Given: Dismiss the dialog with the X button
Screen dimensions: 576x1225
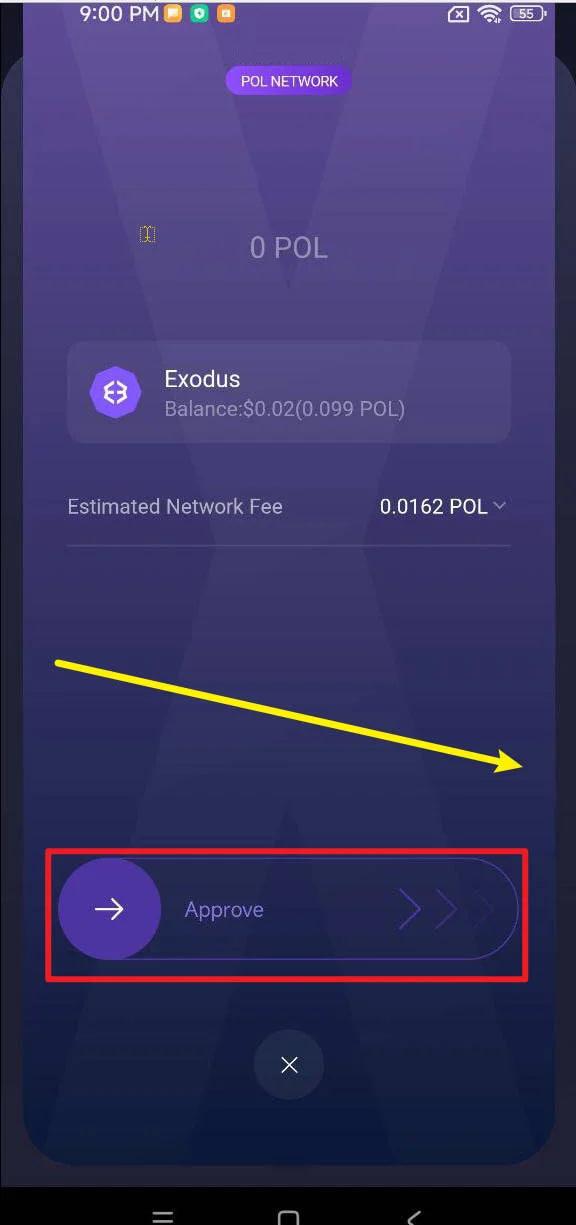Looking at the screenshot, I should point(289,1065).
